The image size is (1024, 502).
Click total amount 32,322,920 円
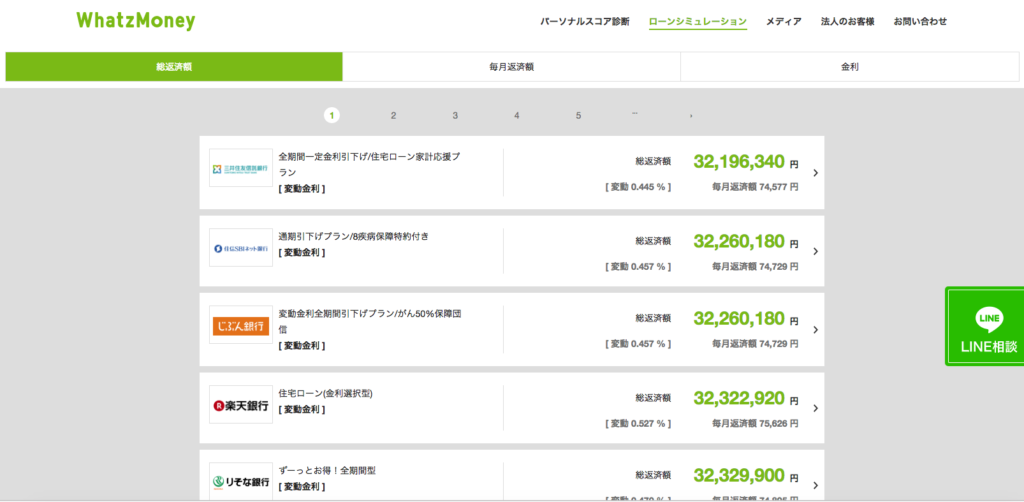[x=746, y=398]
